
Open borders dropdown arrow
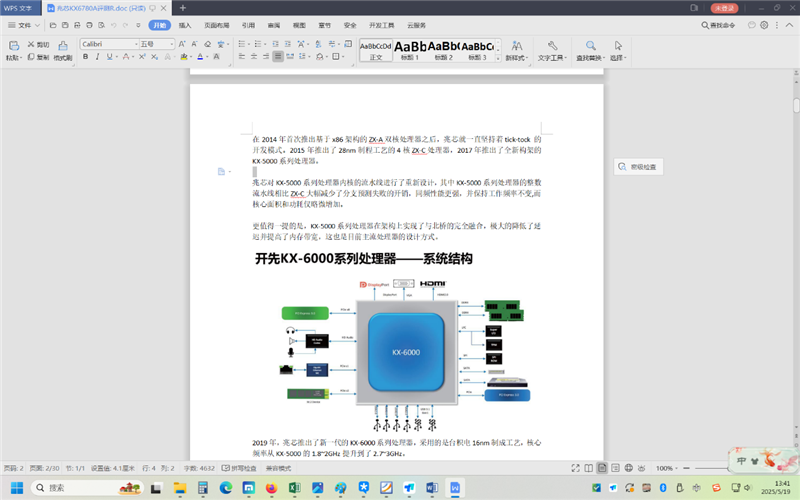[343, 57]
